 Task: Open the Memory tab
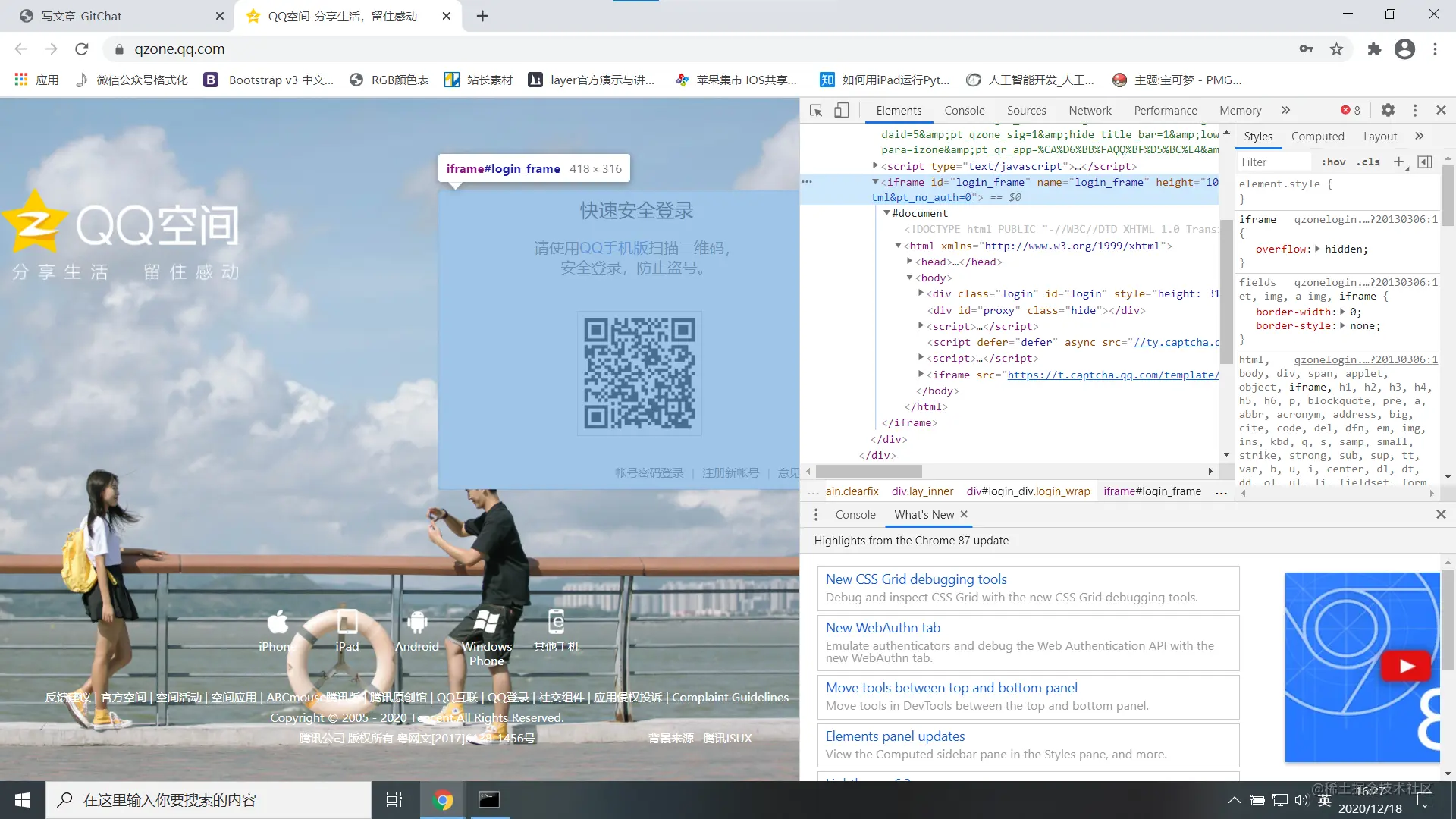coord(1241,110)
